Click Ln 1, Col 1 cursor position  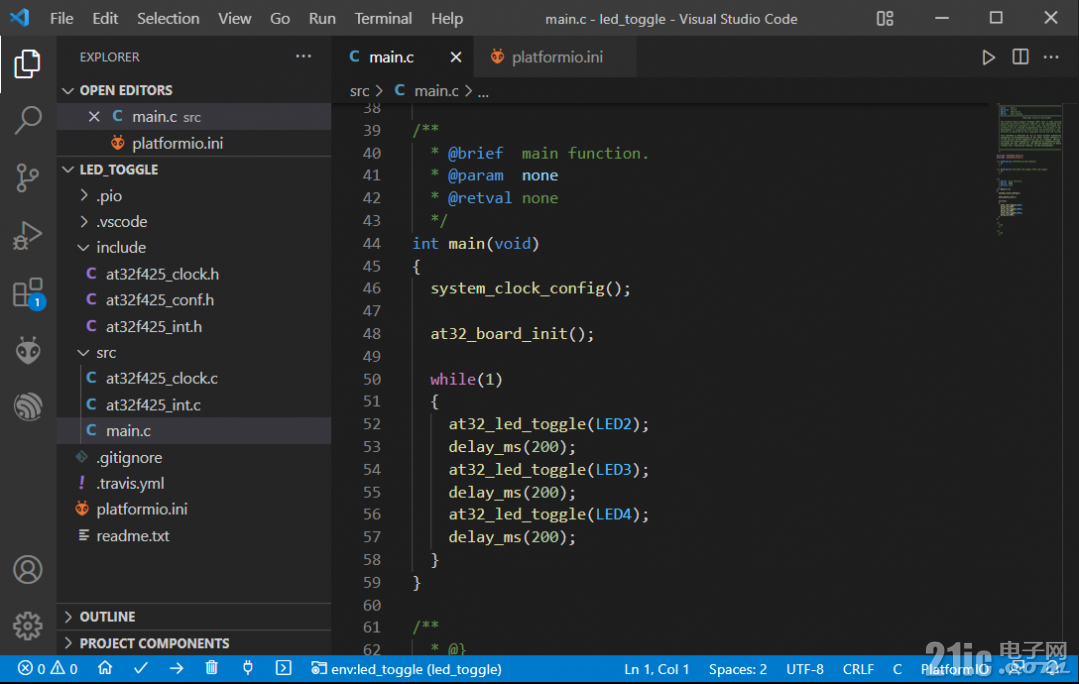pos(656,668)
